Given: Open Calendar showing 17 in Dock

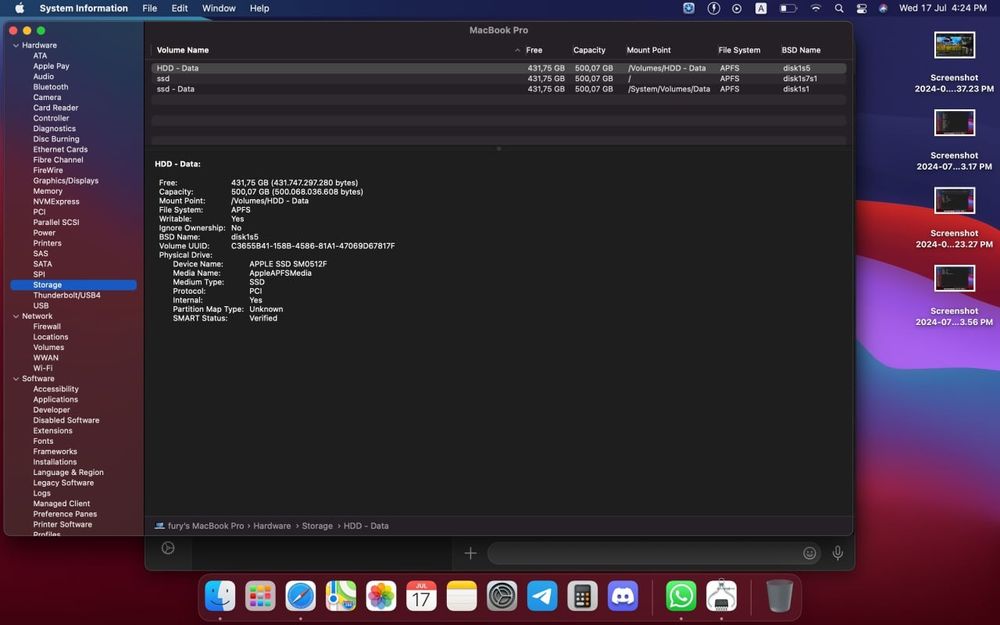Looking at the screenshot, I should point(422,597).
